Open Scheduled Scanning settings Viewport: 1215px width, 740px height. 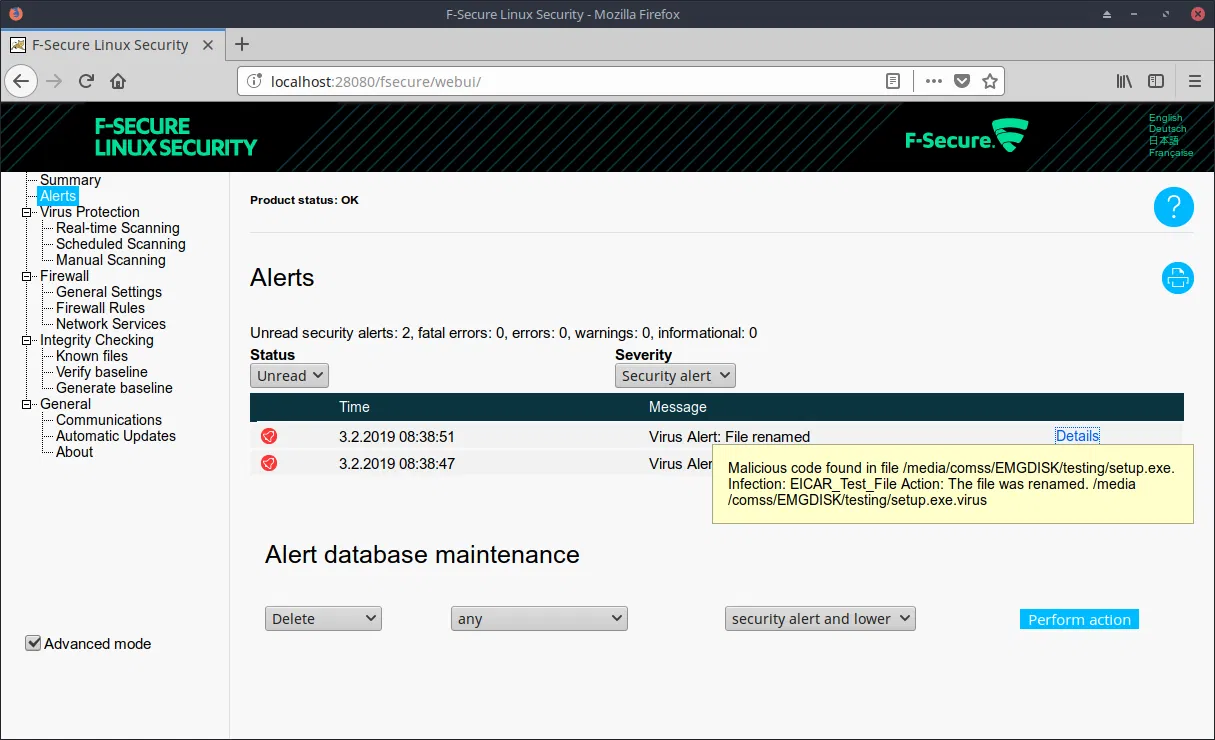[121, 244]
